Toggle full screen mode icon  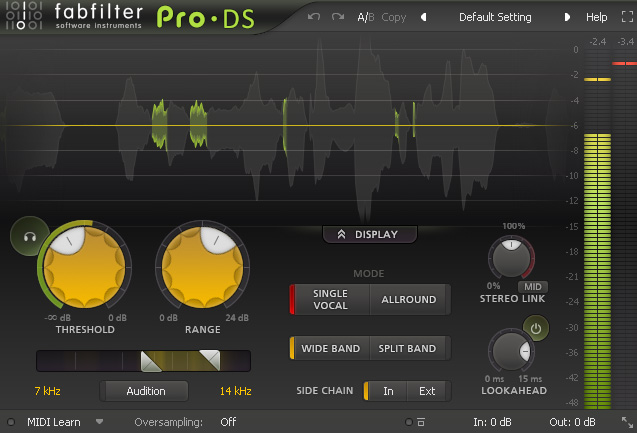coord(627,17)
